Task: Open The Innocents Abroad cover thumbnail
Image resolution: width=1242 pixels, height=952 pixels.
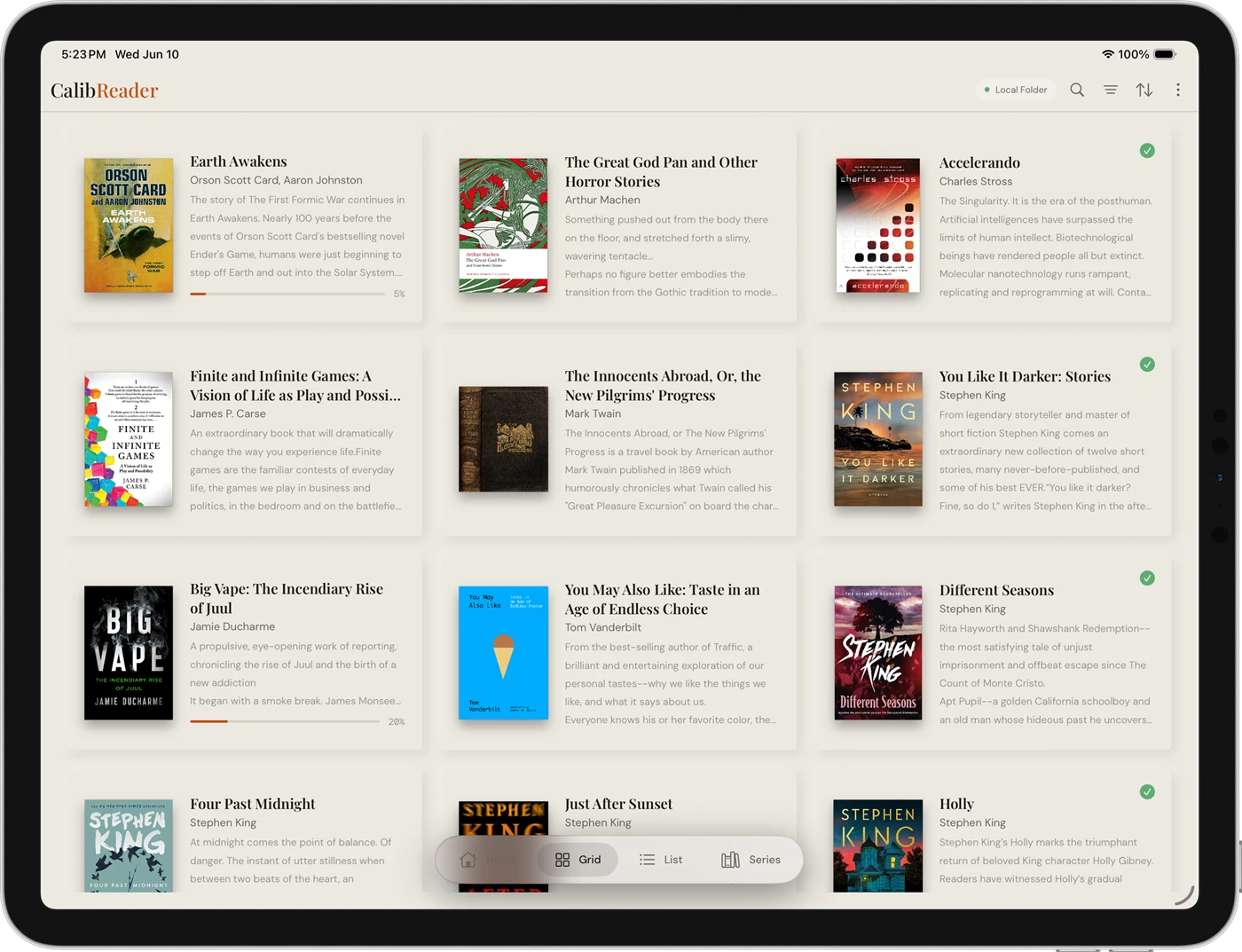Action: (x=503, y=439)
